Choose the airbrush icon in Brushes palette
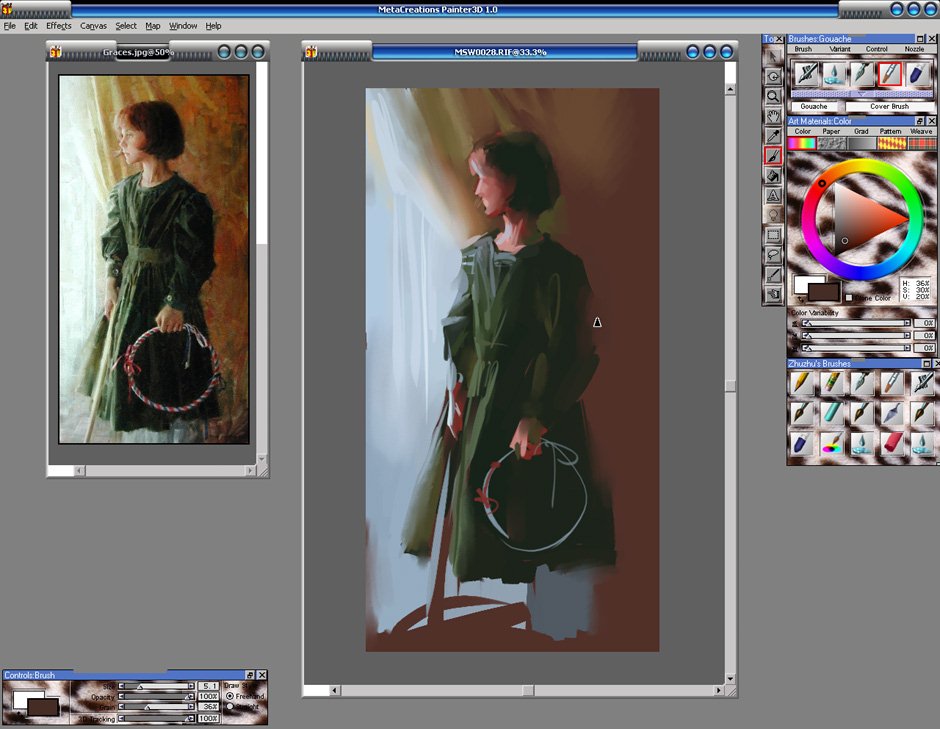The image size is (940, 729). [806, 74]
